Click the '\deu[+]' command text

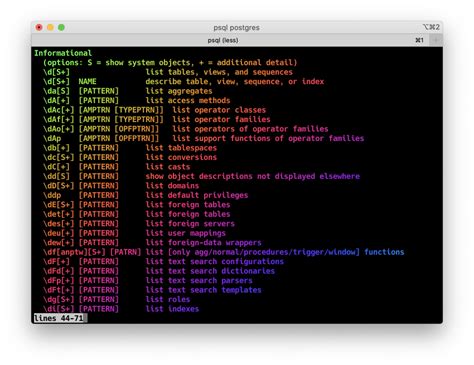[59, 233]
